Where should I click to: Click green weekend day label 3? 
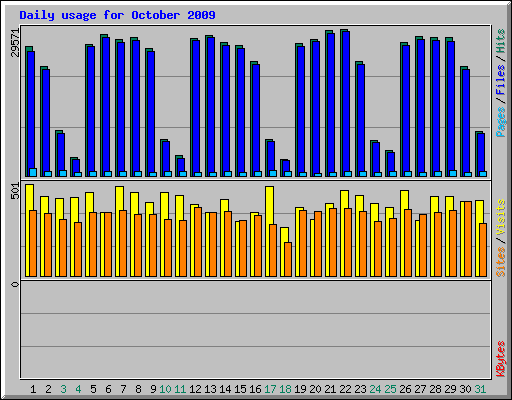(x=63, y=389)
